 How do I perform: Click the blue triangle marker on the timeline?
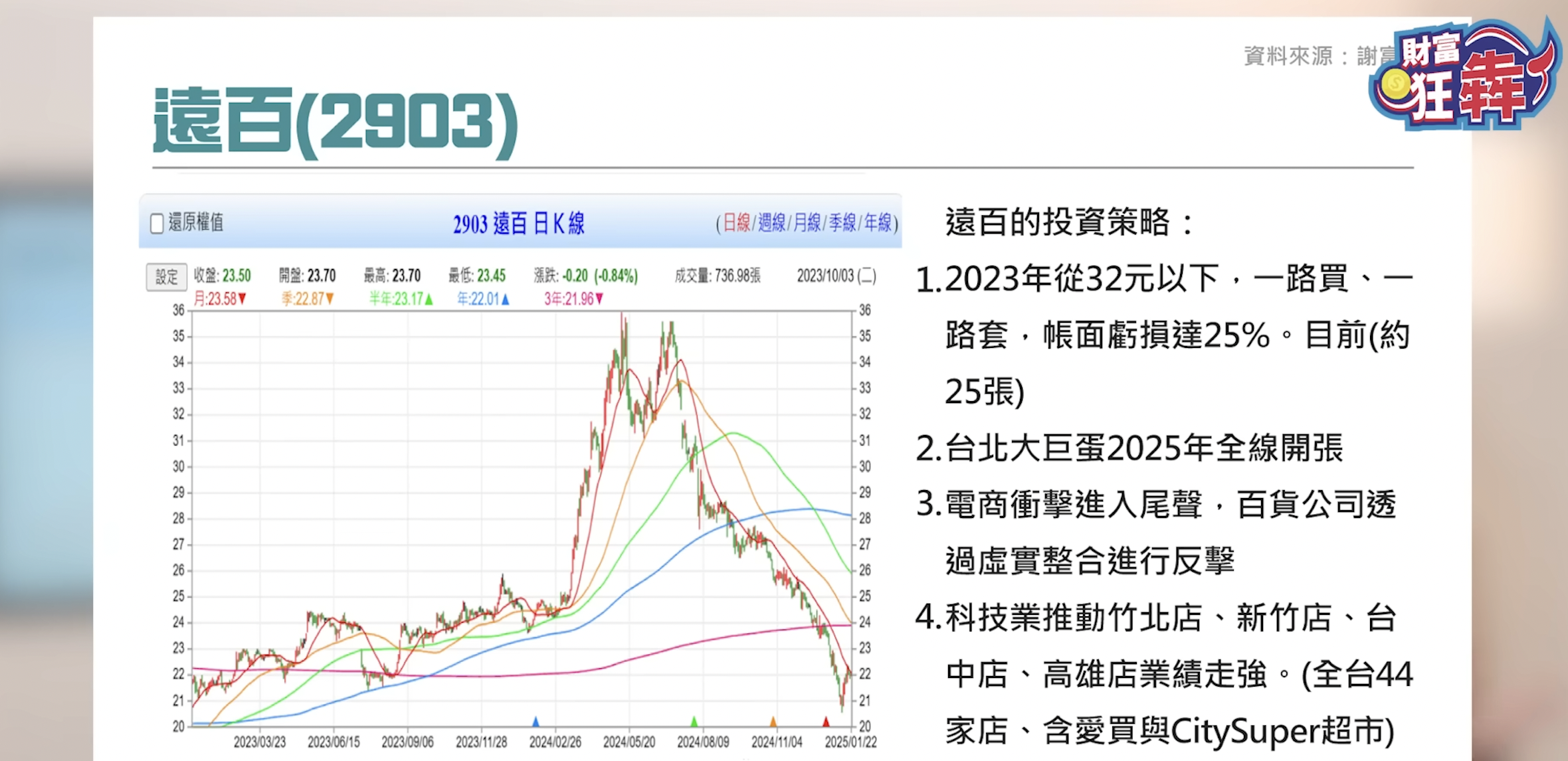pyautogui.click(x=535, y=721)
